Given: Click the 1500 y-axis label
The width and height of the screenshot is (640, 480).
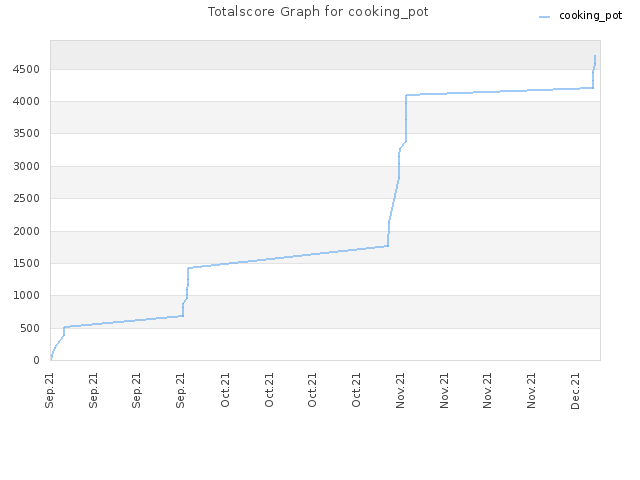Looking at the screenshot, I should (x=26, y=263).
